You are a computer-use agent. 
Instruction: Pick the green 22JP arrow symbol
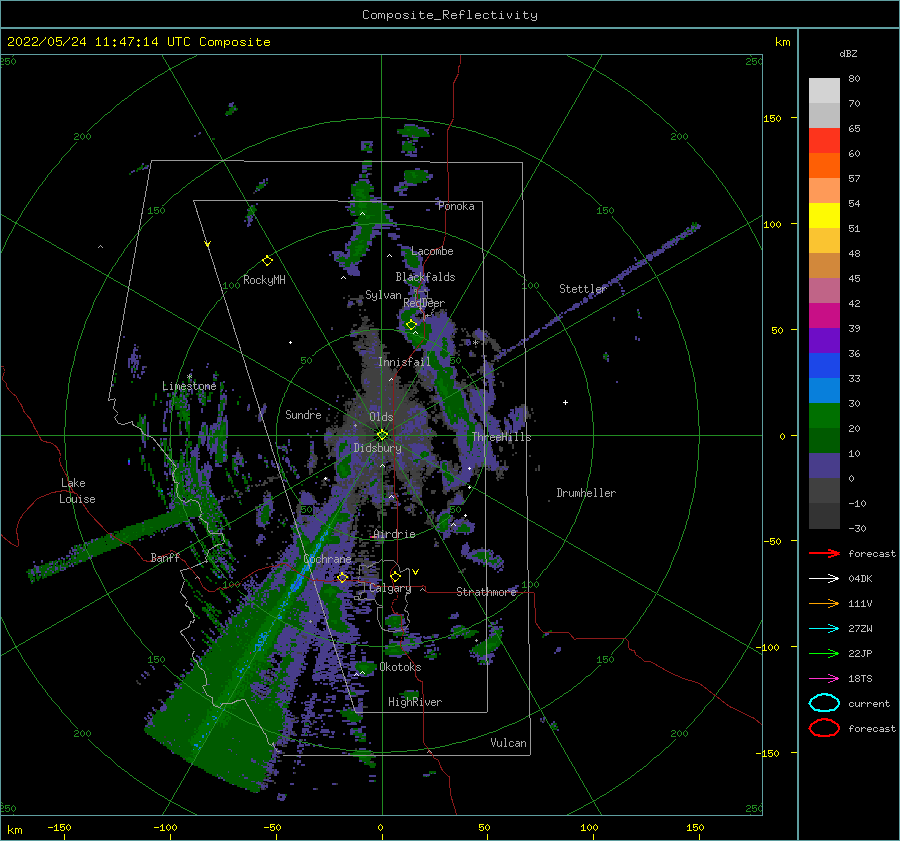824,653
